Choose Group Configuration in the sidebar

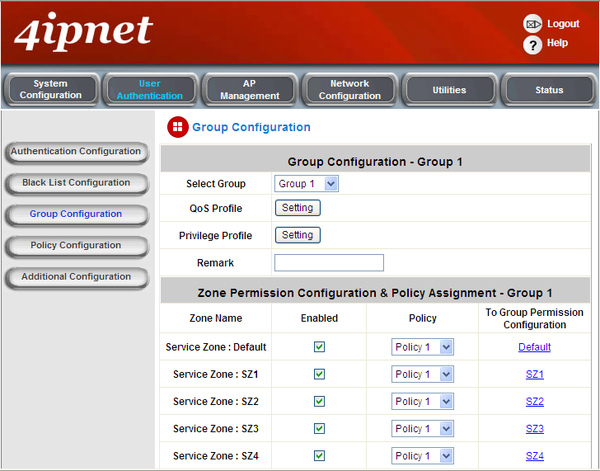tap(76, 215)
